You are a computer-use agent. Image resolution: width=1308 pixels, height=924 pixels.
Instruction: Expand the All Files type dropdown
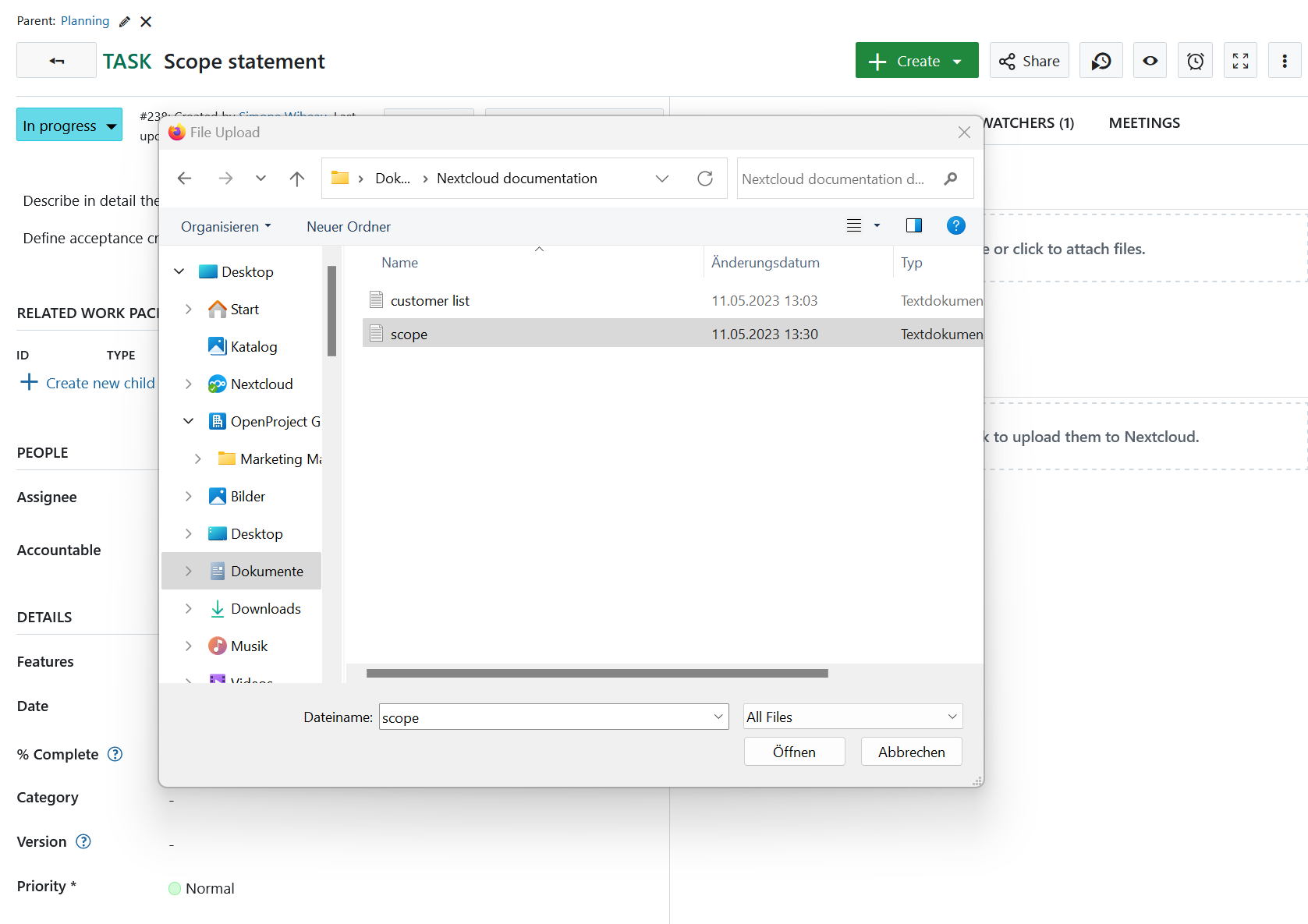pos(853,717)
